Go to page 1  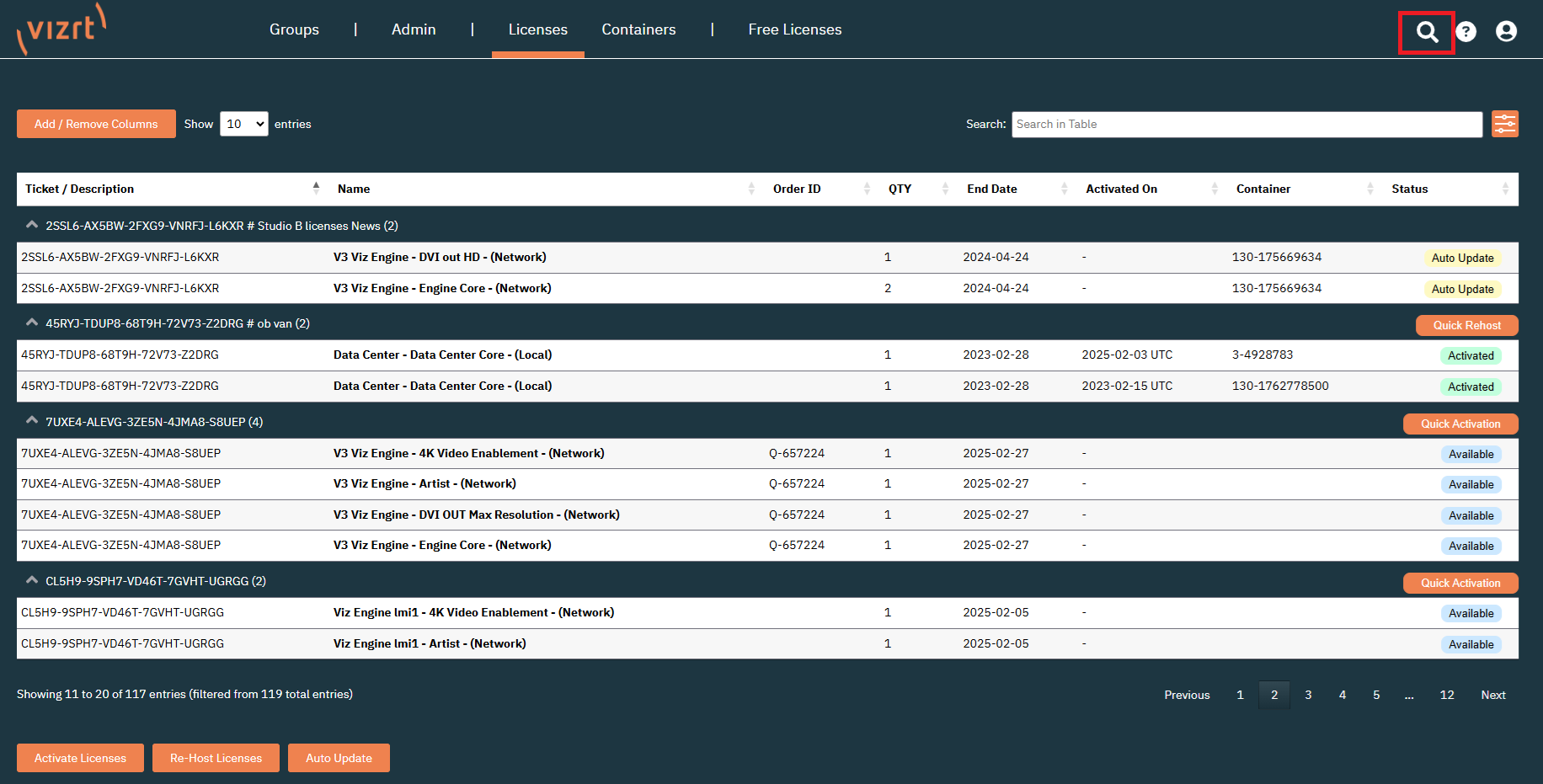[x=1240, y=695]
